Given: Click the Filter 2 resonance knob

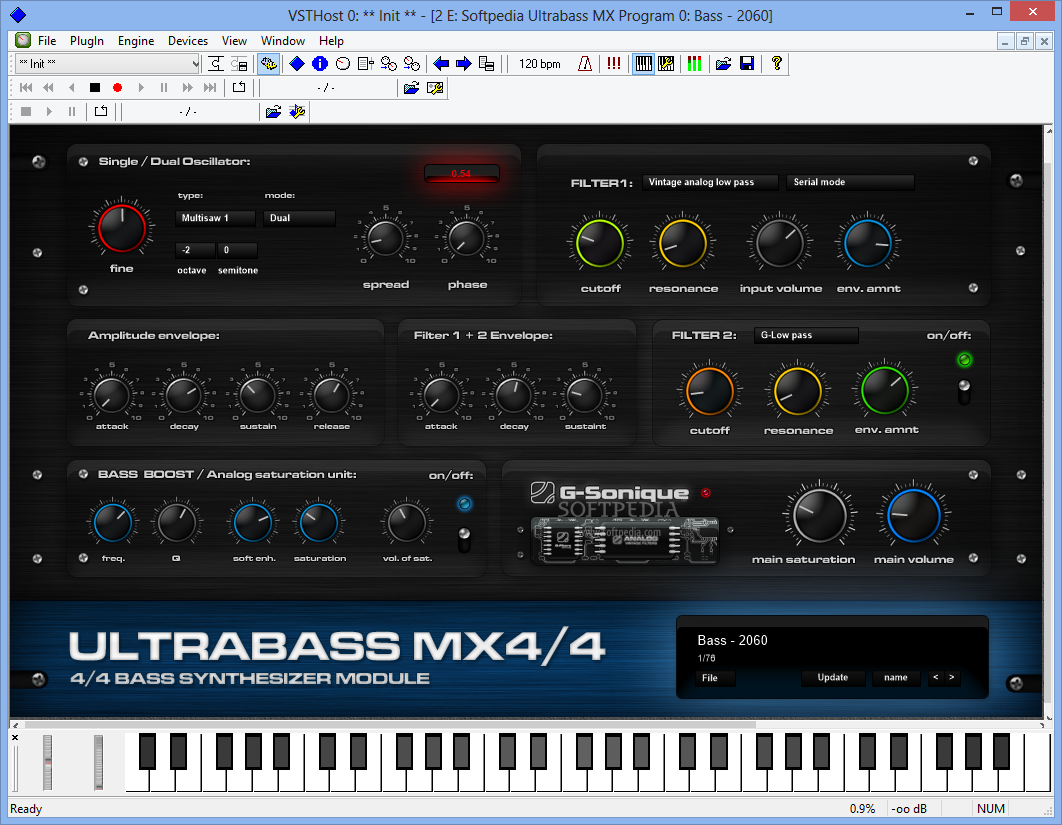Looking at the screenshot, I should pos(798,392).
